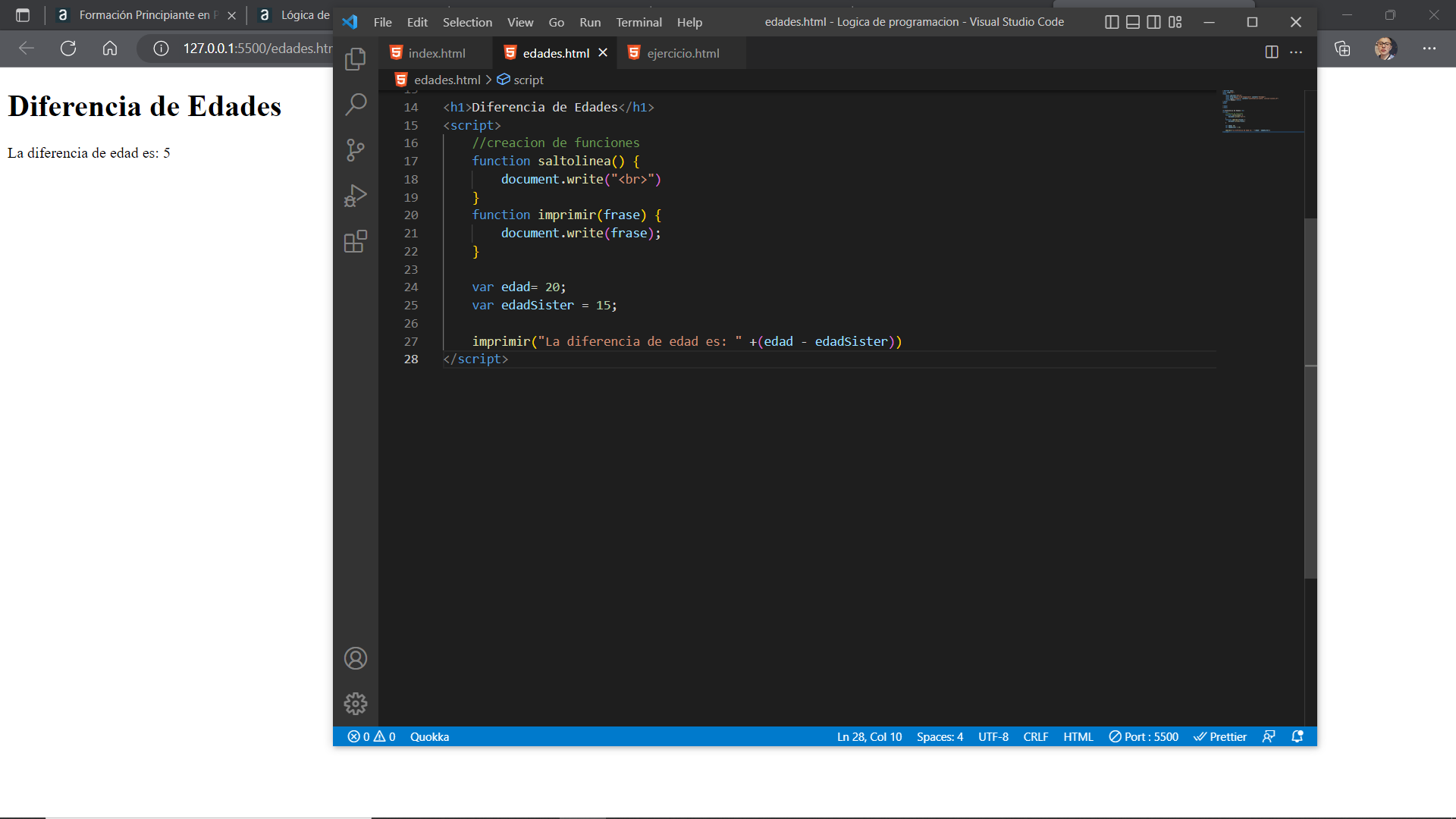This screenshot has width=1456, height=819.
Task: Reload the browser page
Action: tap(68, 49)
